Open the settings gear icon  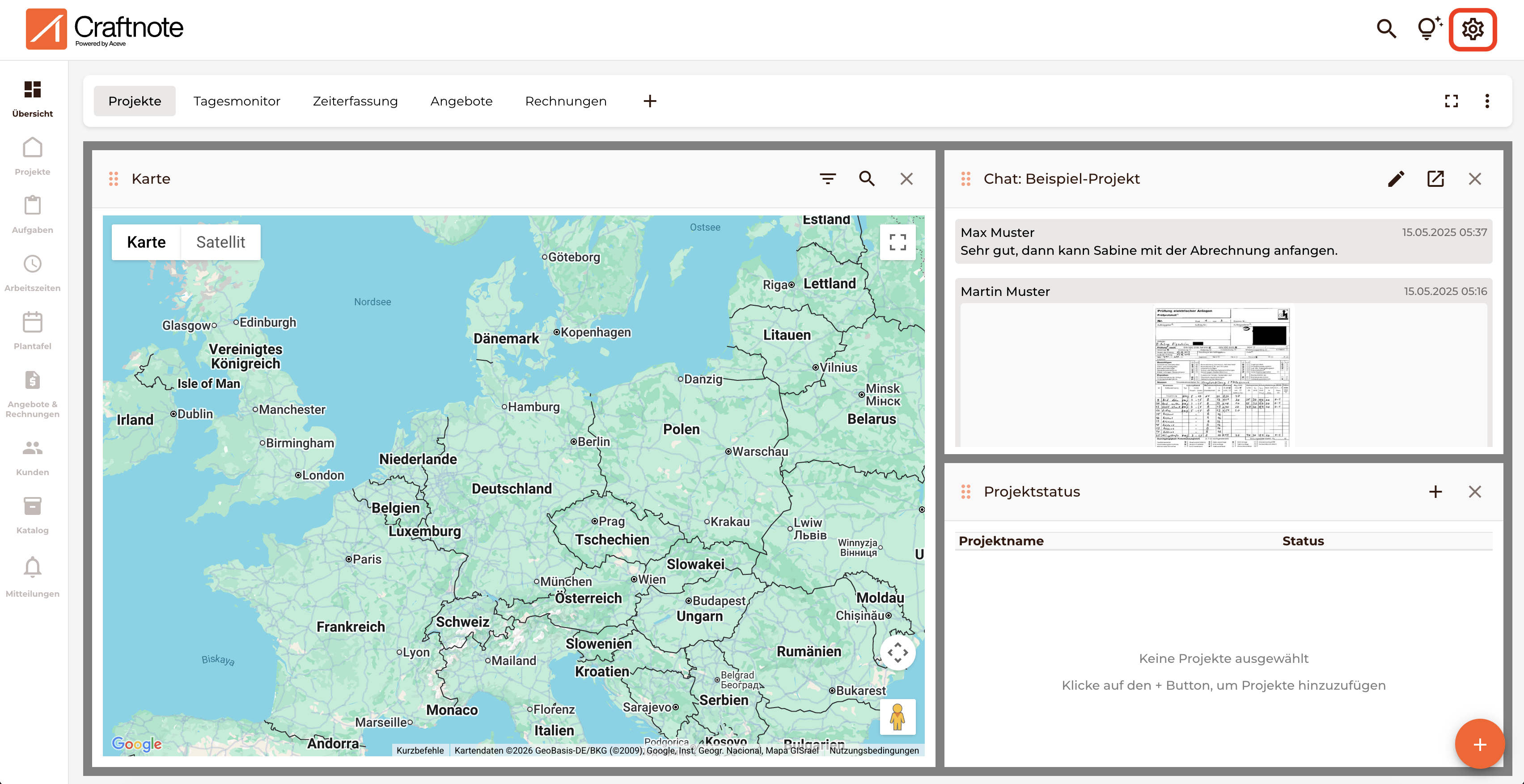click(x=1472, y=29)
